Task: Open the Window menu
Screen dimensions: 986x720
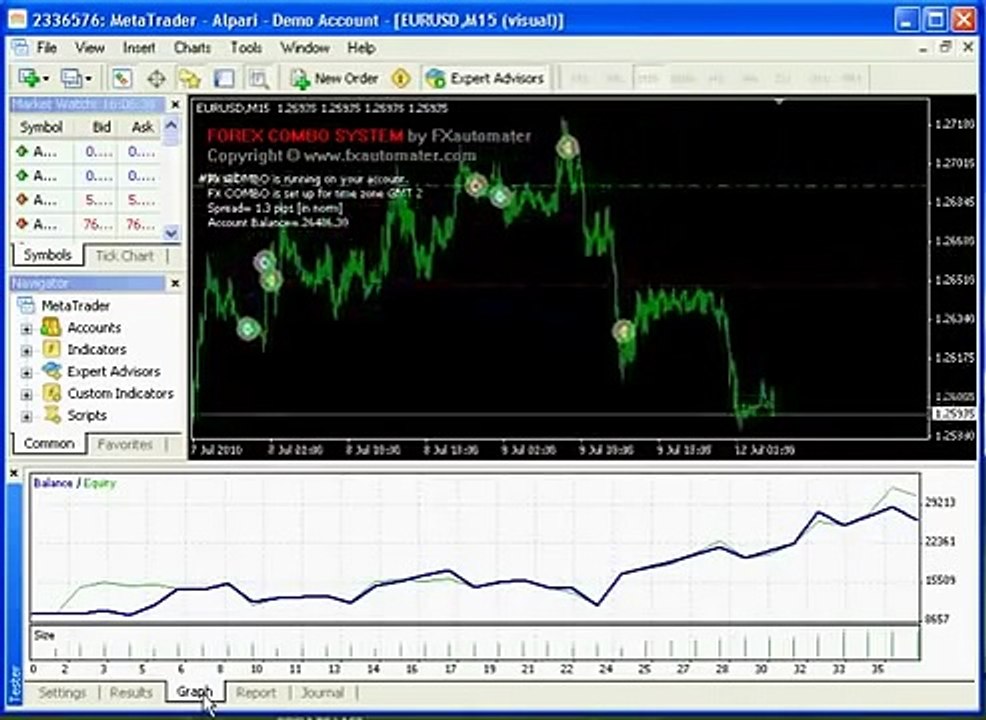Action: pos(305,48)
